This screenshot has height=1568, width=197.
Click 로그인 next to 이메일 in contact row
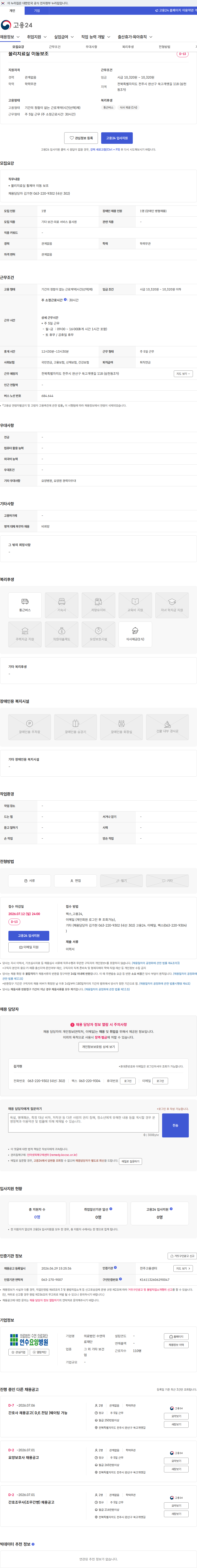(160, 1081)
